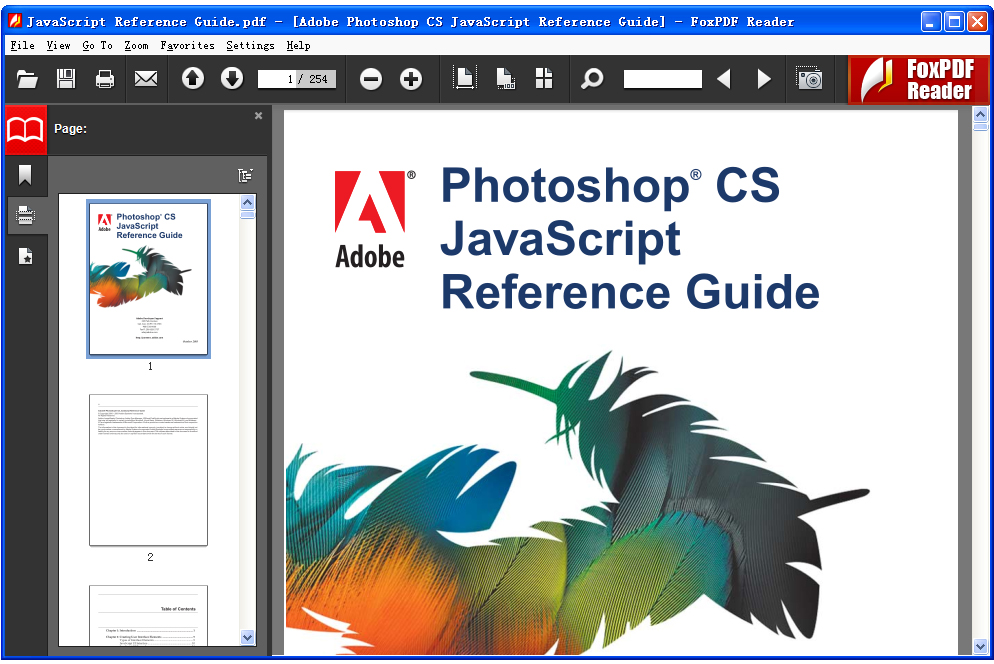Select the actual size 100 view icon

pos(505,79)
